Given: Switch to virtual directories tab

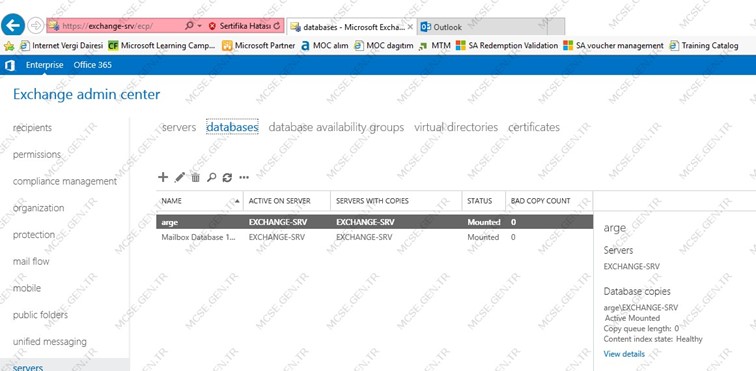Looking at the screenshot, I should [x=456, y=127].
